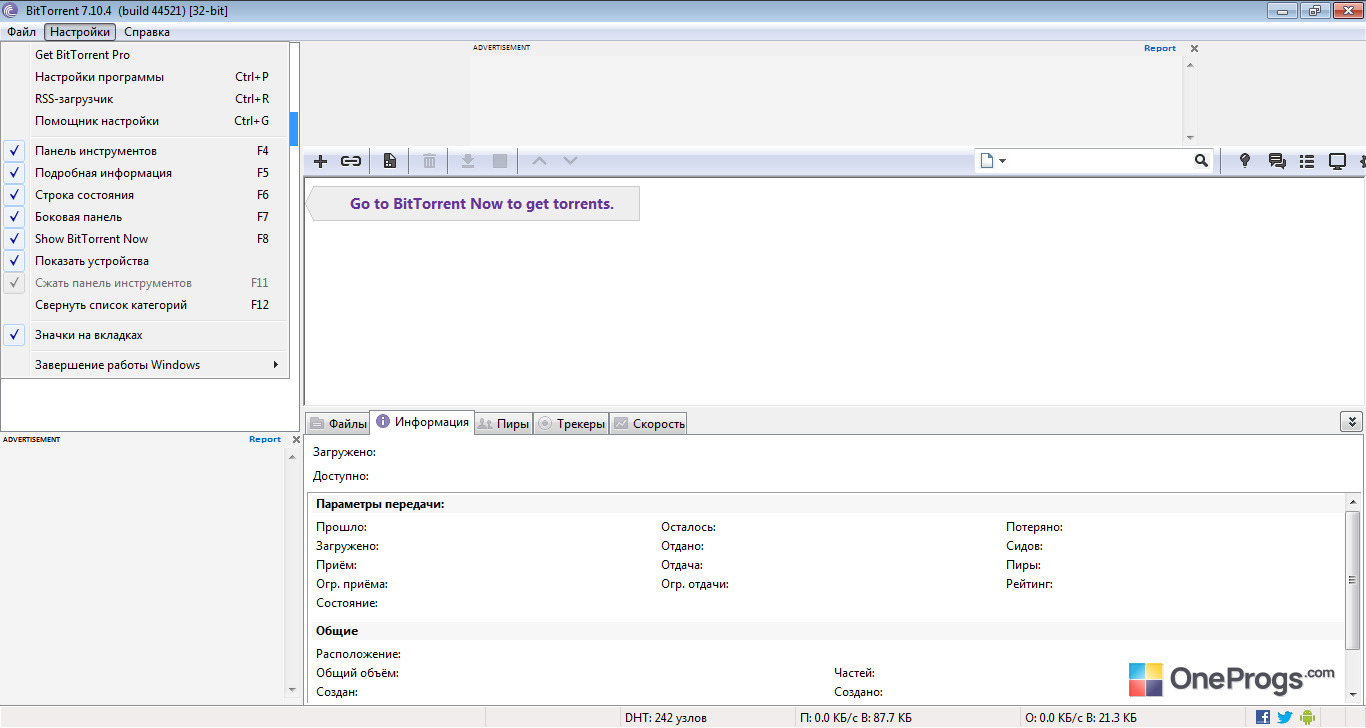Choose Свернуть список категорий
1366x728 pixels.
145,305
